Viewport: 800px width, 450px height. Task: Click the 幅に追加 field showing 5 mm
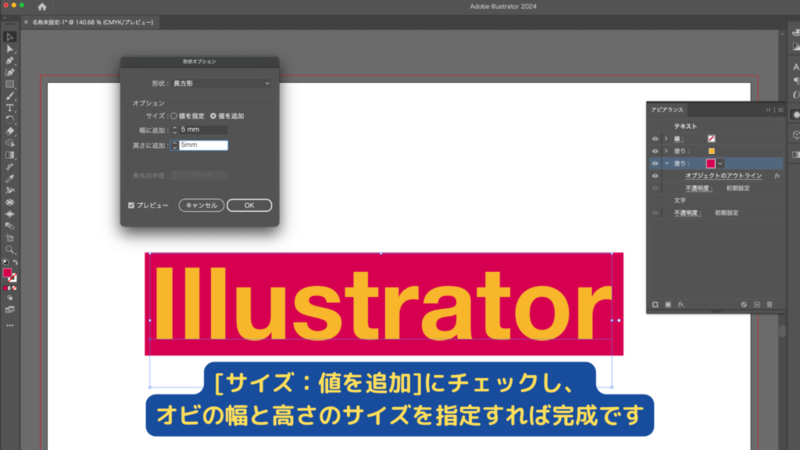203,130
